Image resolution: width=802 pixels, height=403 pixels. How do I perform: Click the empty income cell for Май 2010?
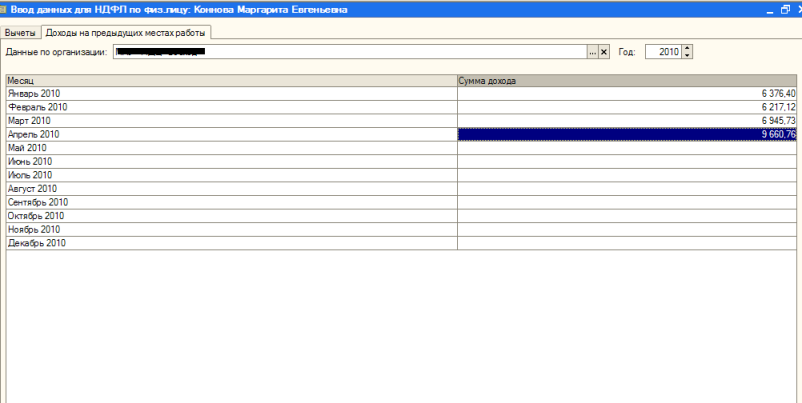(627, 148)
